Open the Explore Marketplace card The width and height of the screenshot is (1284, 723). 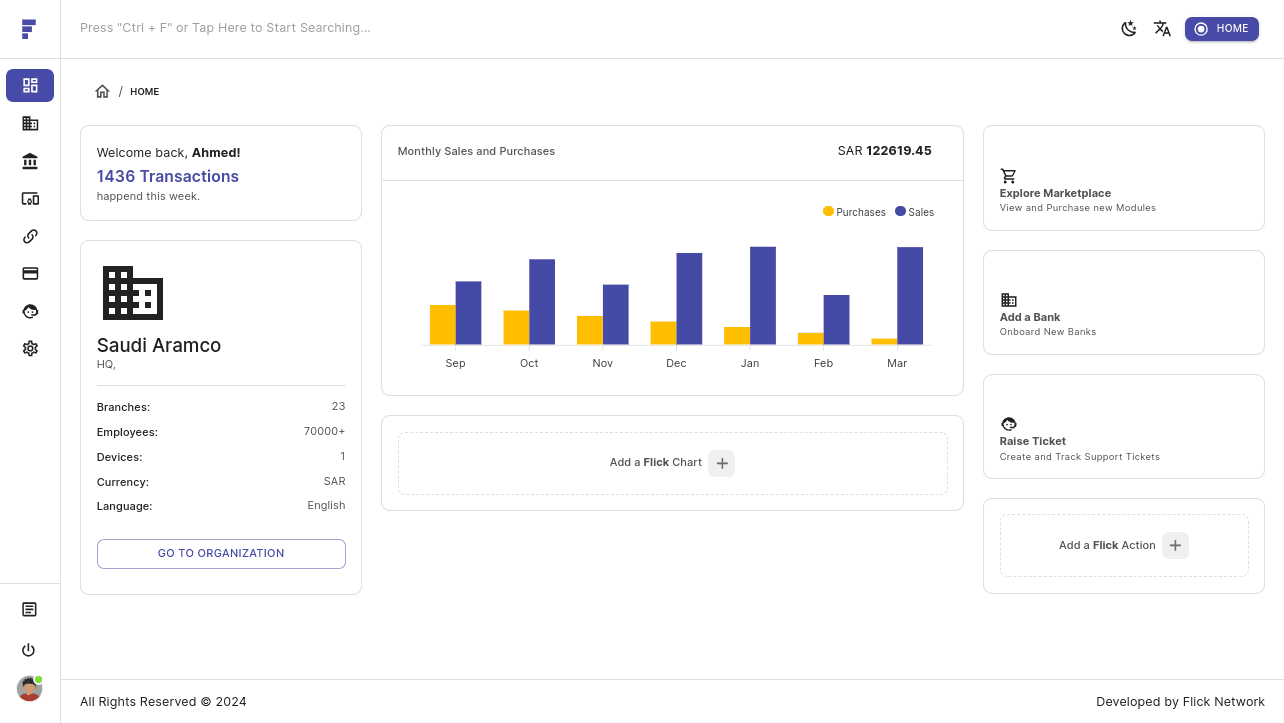[1124, 178]
